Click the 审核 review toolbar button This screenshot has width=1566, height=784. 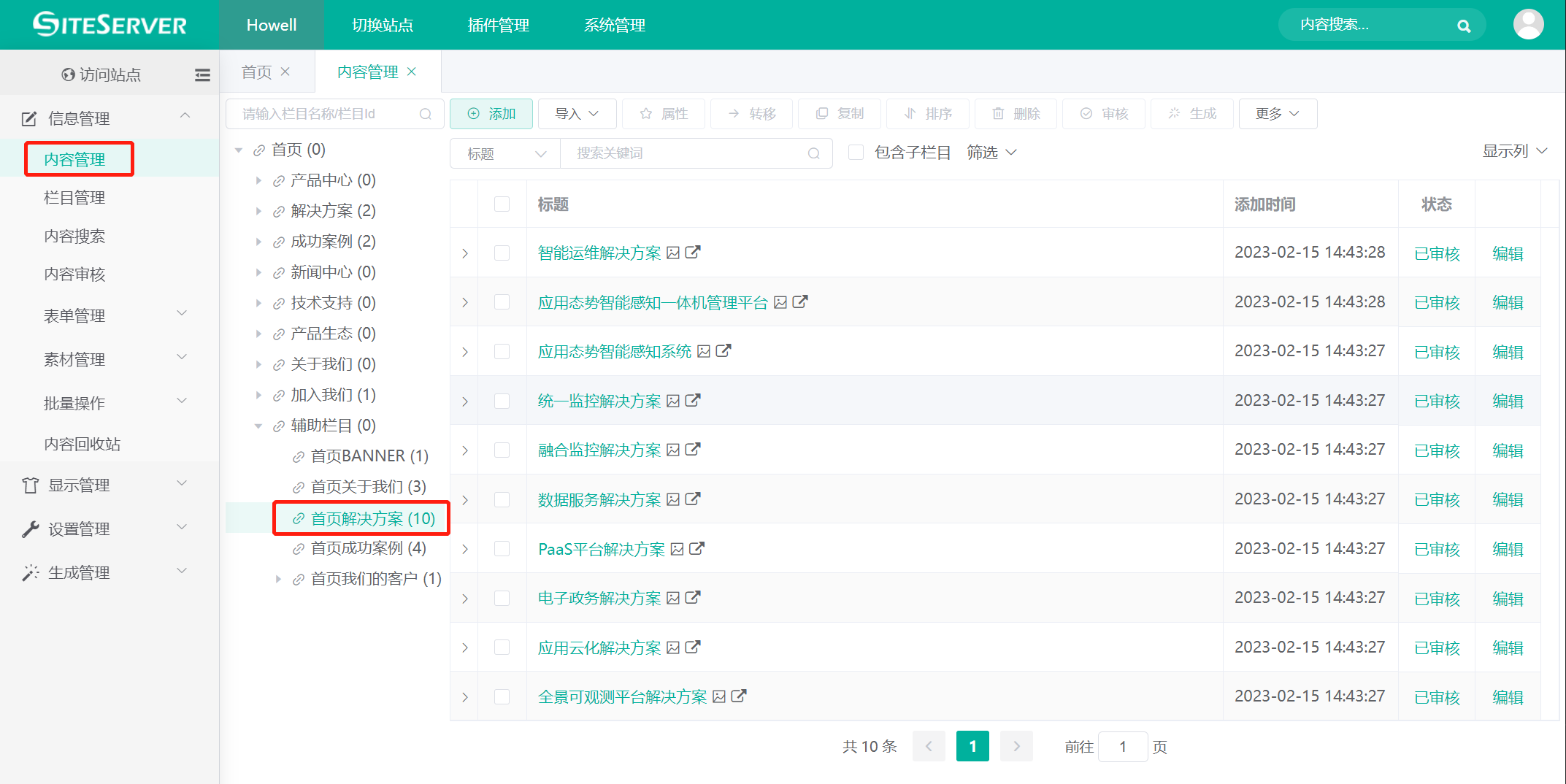[1104, 114]
